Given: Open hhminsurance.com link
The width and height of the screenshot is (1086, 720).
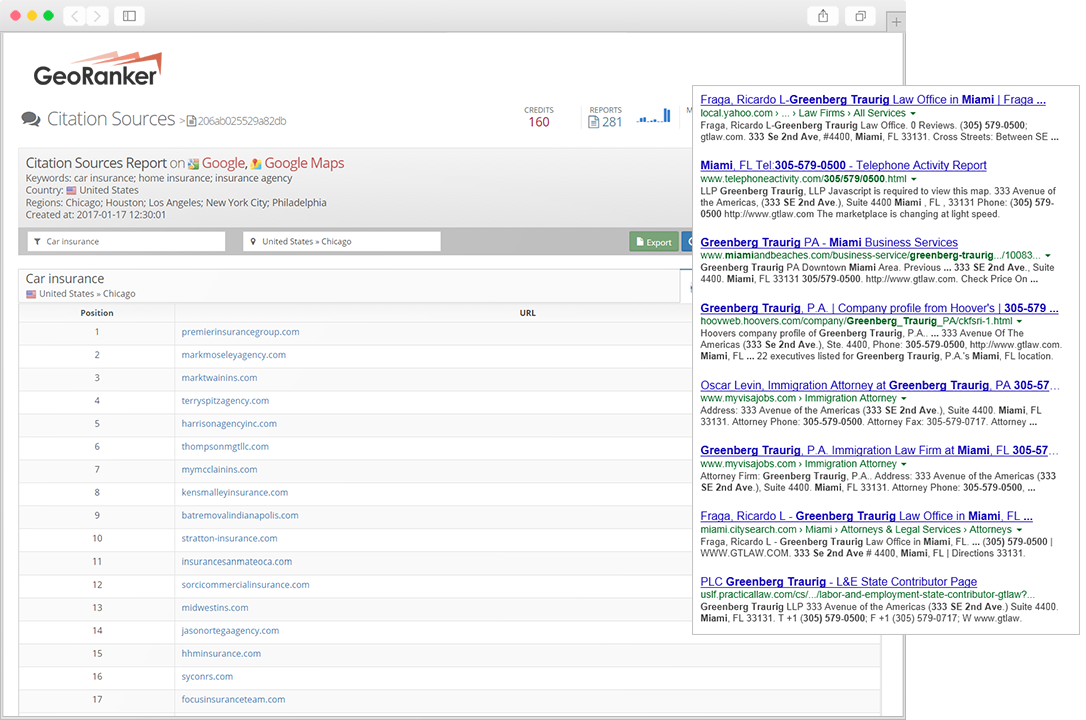Looking at the screenshot, I should click(221, 654).
